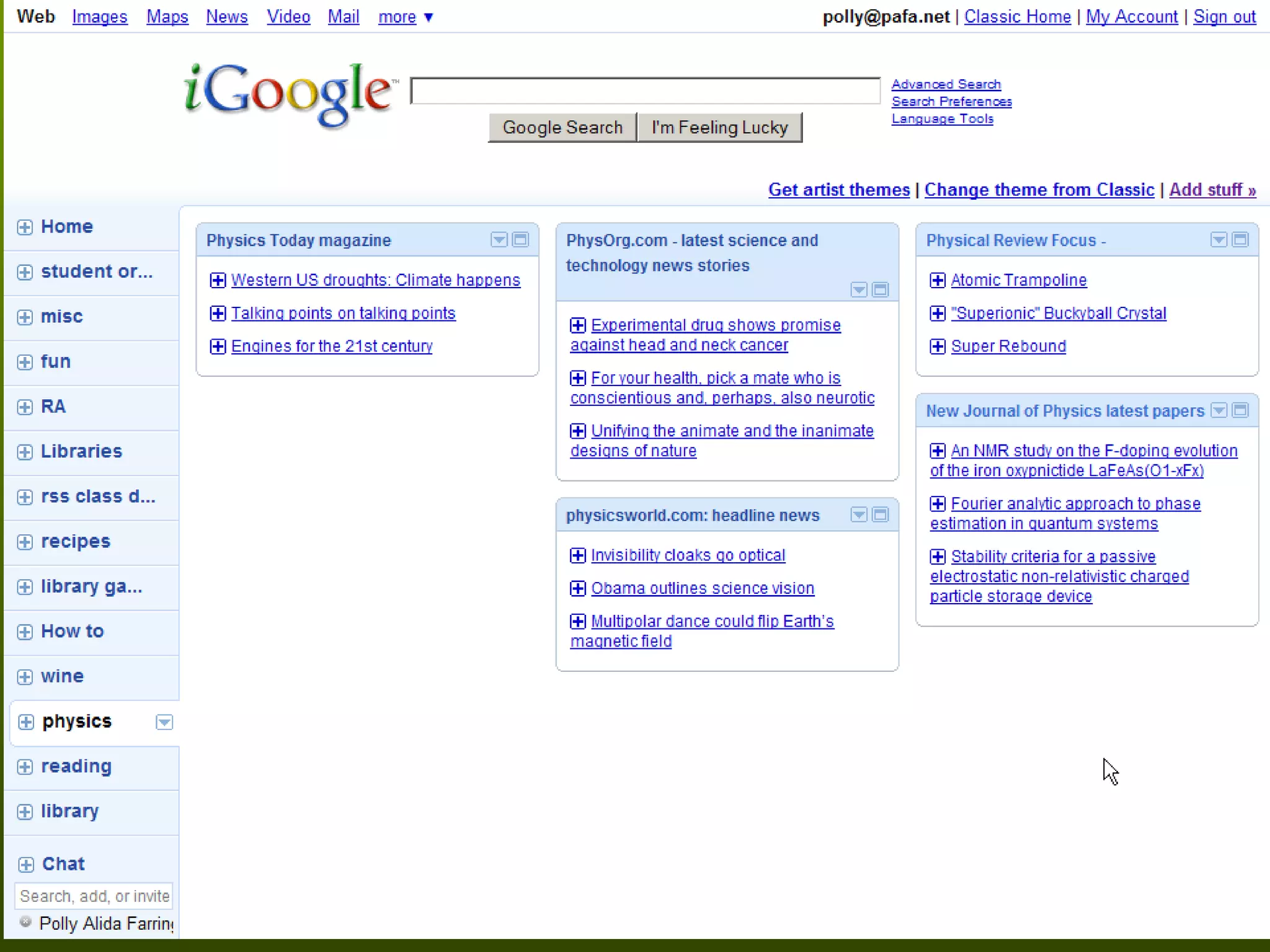1270x952 pixels.
Task: Open menu dropdown on Physics Today gadget
Action: pyautogui.click(x=499, y=240)
